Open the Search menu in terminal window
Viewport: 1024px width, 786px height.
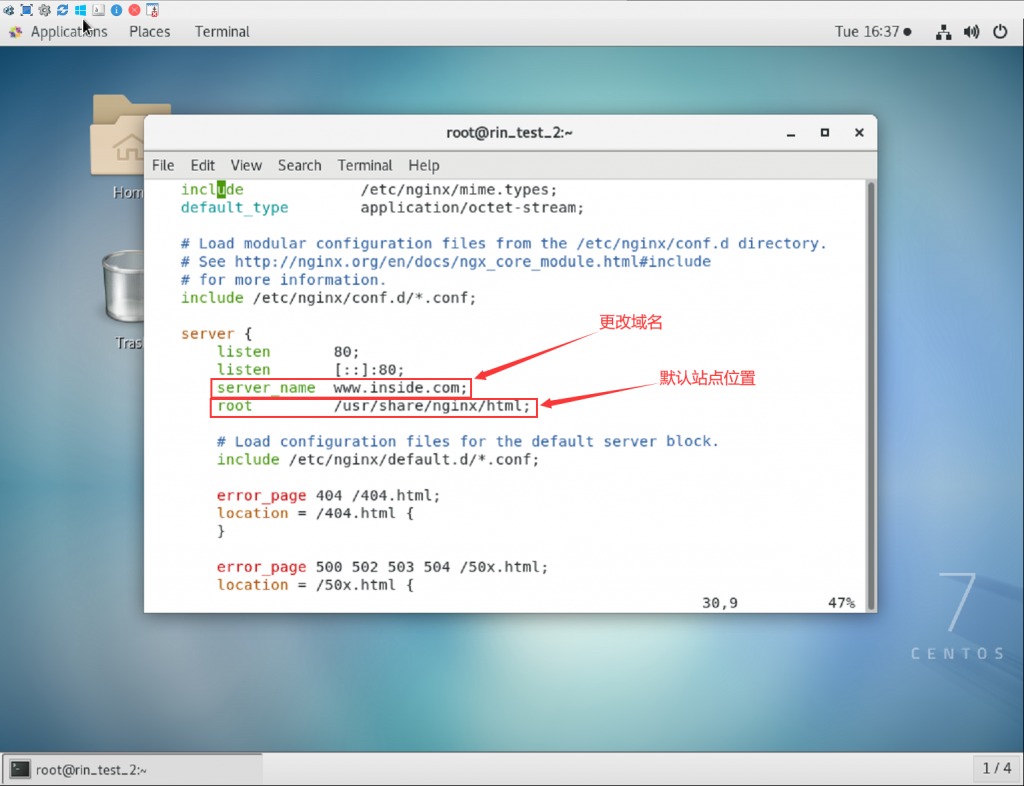pyautogui.click(x=299, y=165)
